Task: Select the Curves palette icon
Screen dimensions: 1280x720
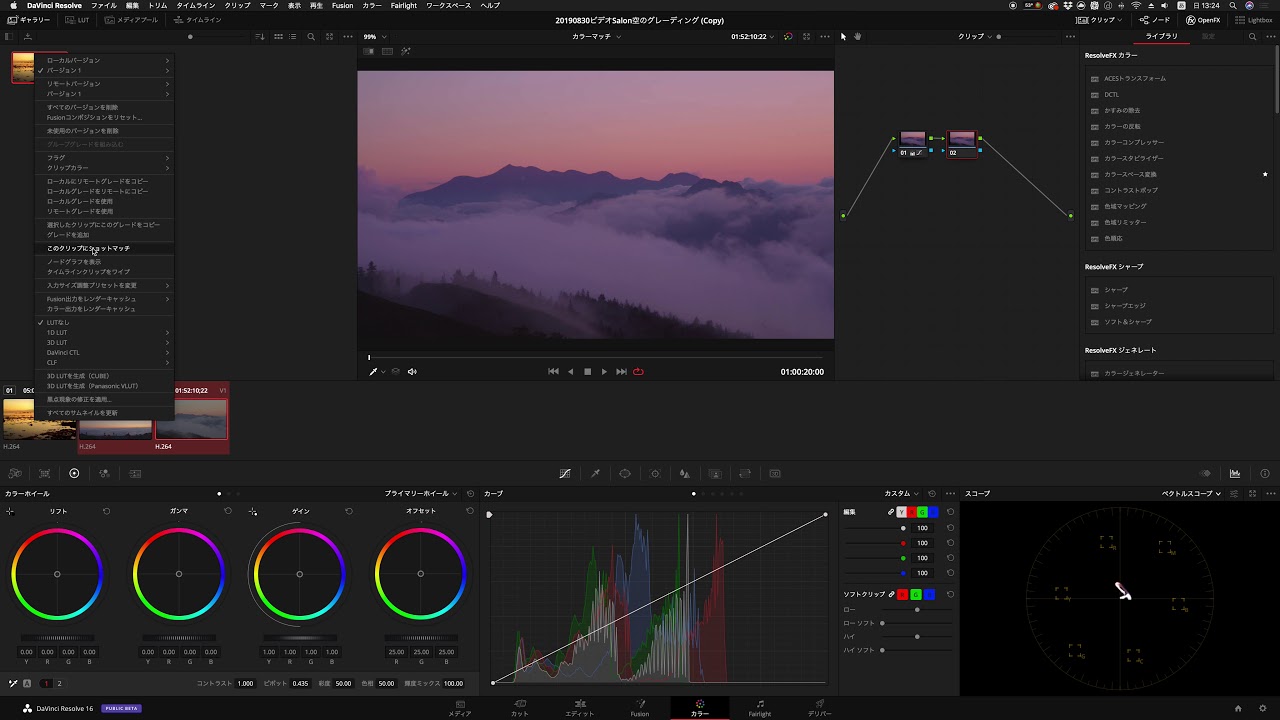Action: click(x=565, y=473)
